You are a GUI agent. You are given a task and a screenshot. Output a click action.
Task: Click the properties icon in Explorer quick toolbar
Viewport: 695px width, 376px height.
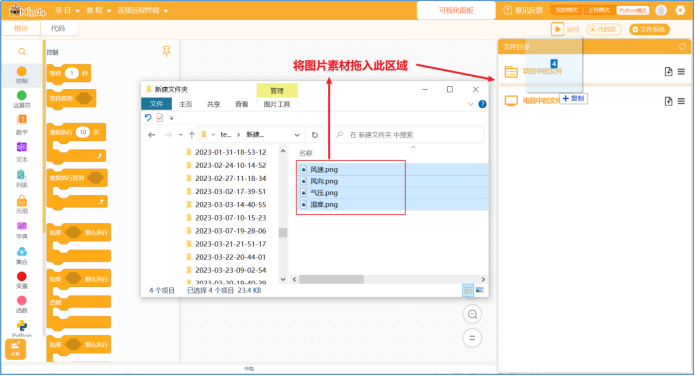tap(160, 118)
